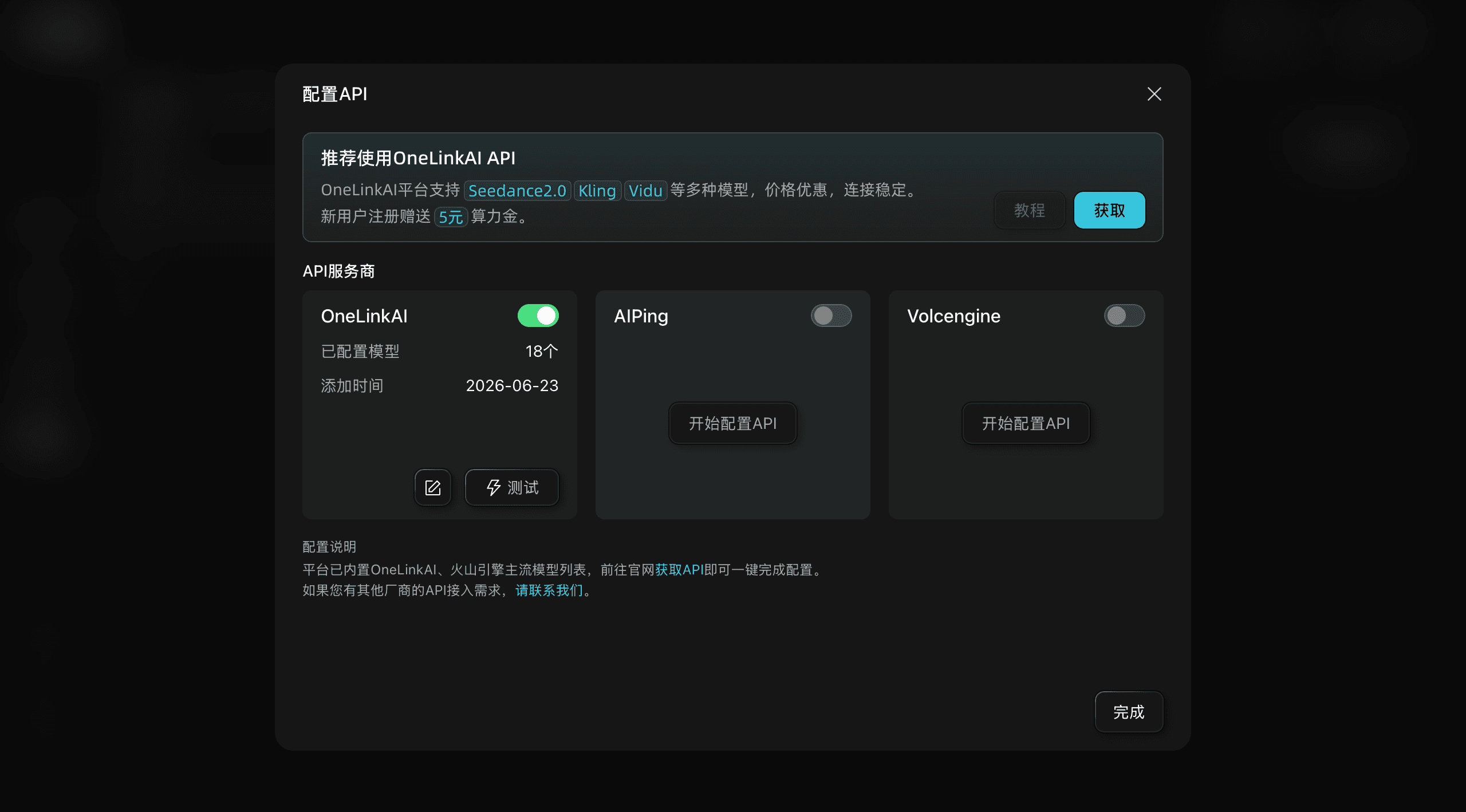Click the 18个 configured models value
The width and height of the screenshot is (1466, 812).
542,351
